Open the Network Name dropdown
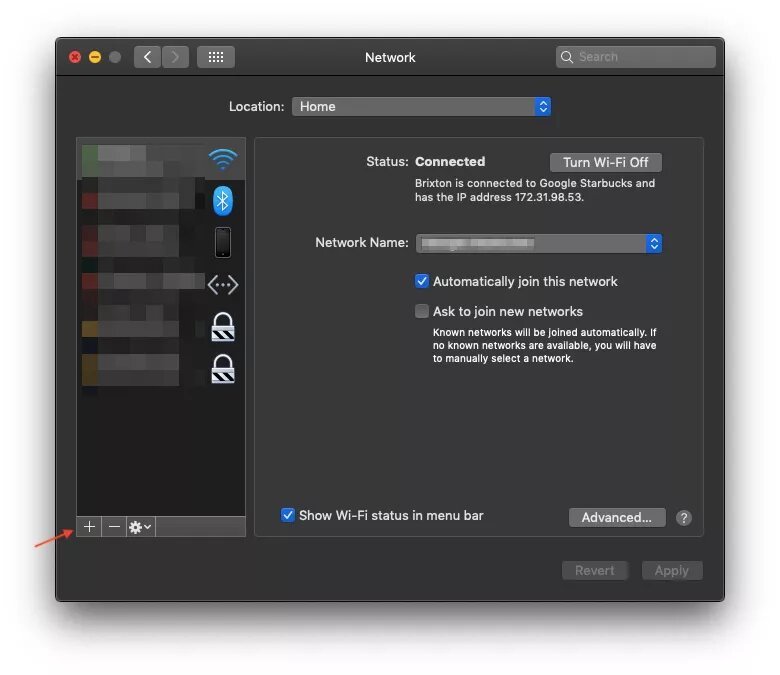The width and height of the screenshot is (780, 675). (538, 243)
